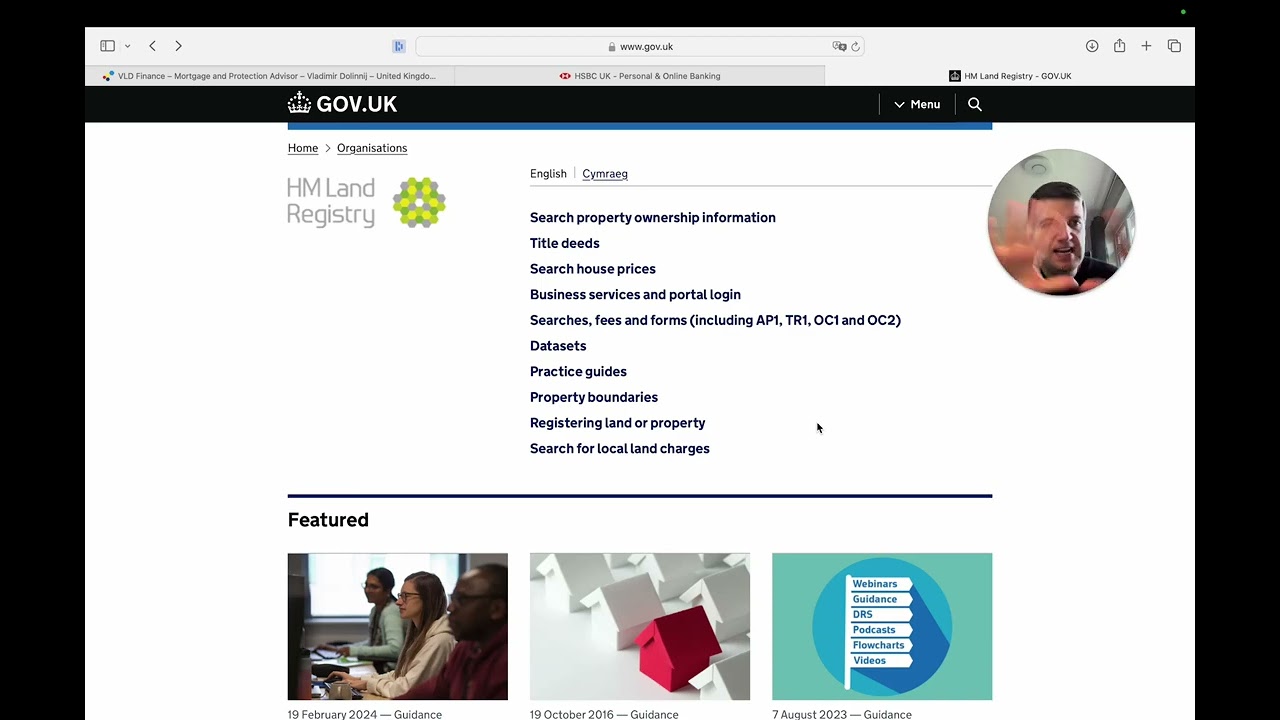This screenshot has height=720, width=1280.
Task: Show the tab overview icon
Action: (1174, 46)
